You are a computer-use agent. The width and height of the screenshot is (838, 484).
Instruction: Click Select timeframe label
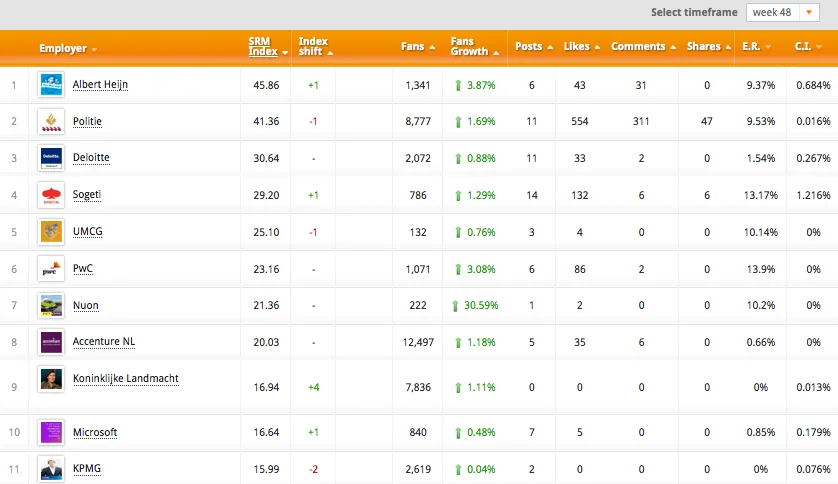694,12
